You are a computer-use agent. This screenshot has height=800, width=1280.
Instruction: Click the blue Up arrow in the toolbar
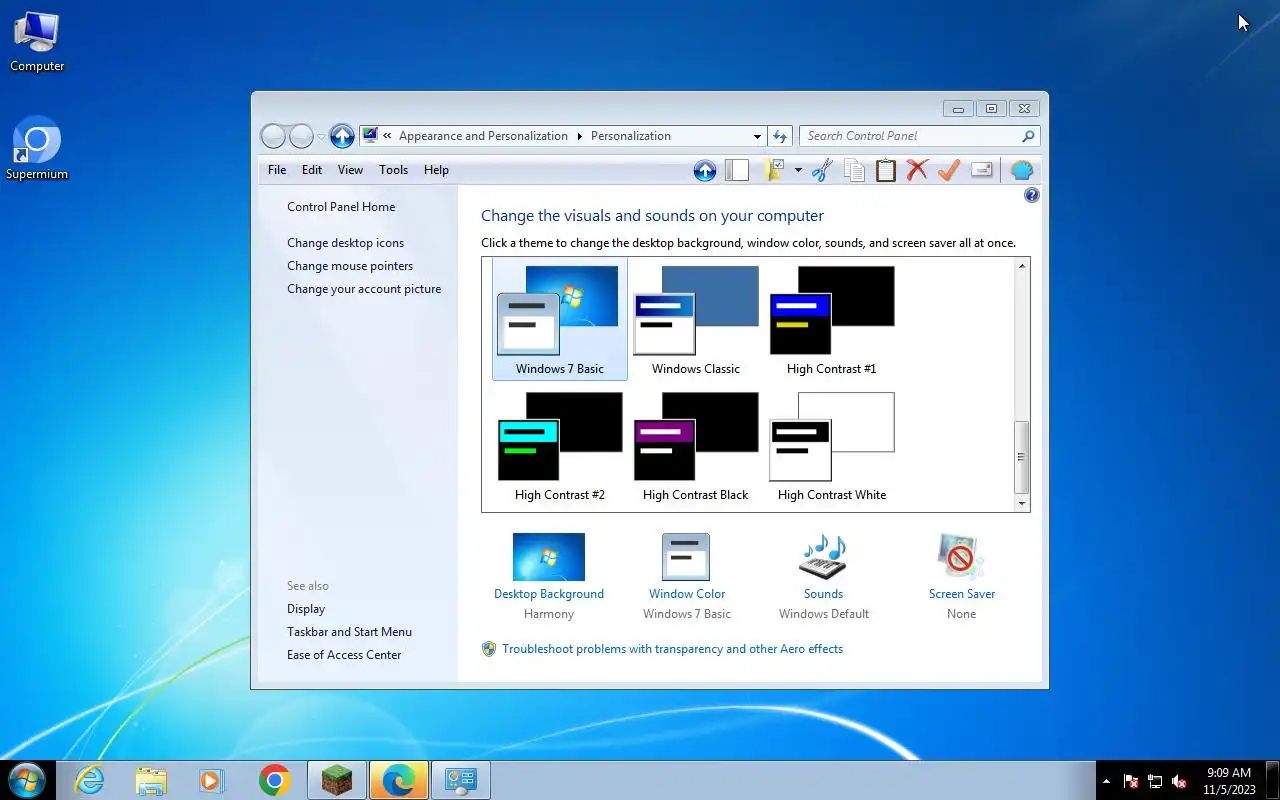coord(704,170)
